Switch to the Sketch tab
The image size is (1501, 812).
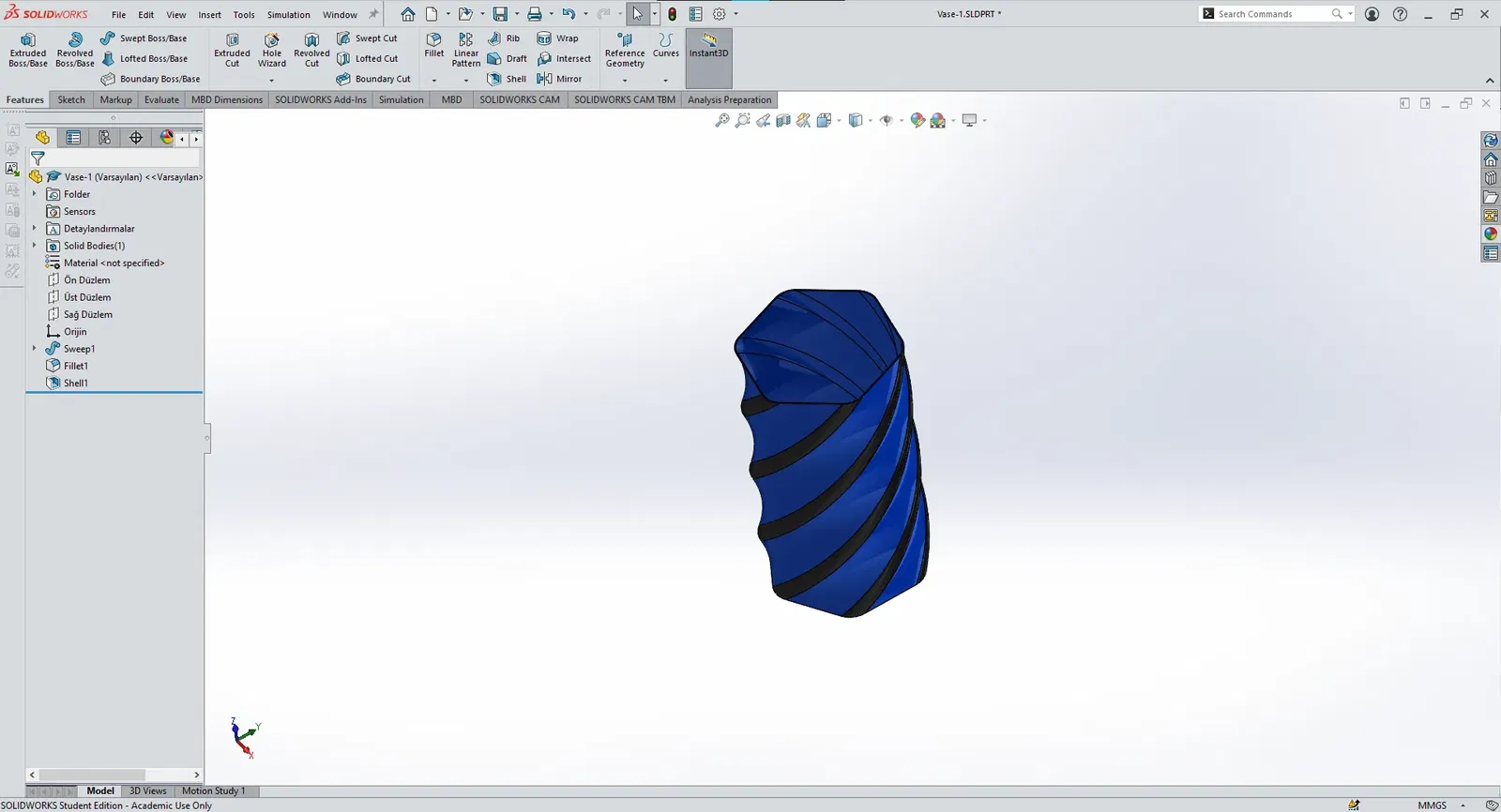[71, 99]
